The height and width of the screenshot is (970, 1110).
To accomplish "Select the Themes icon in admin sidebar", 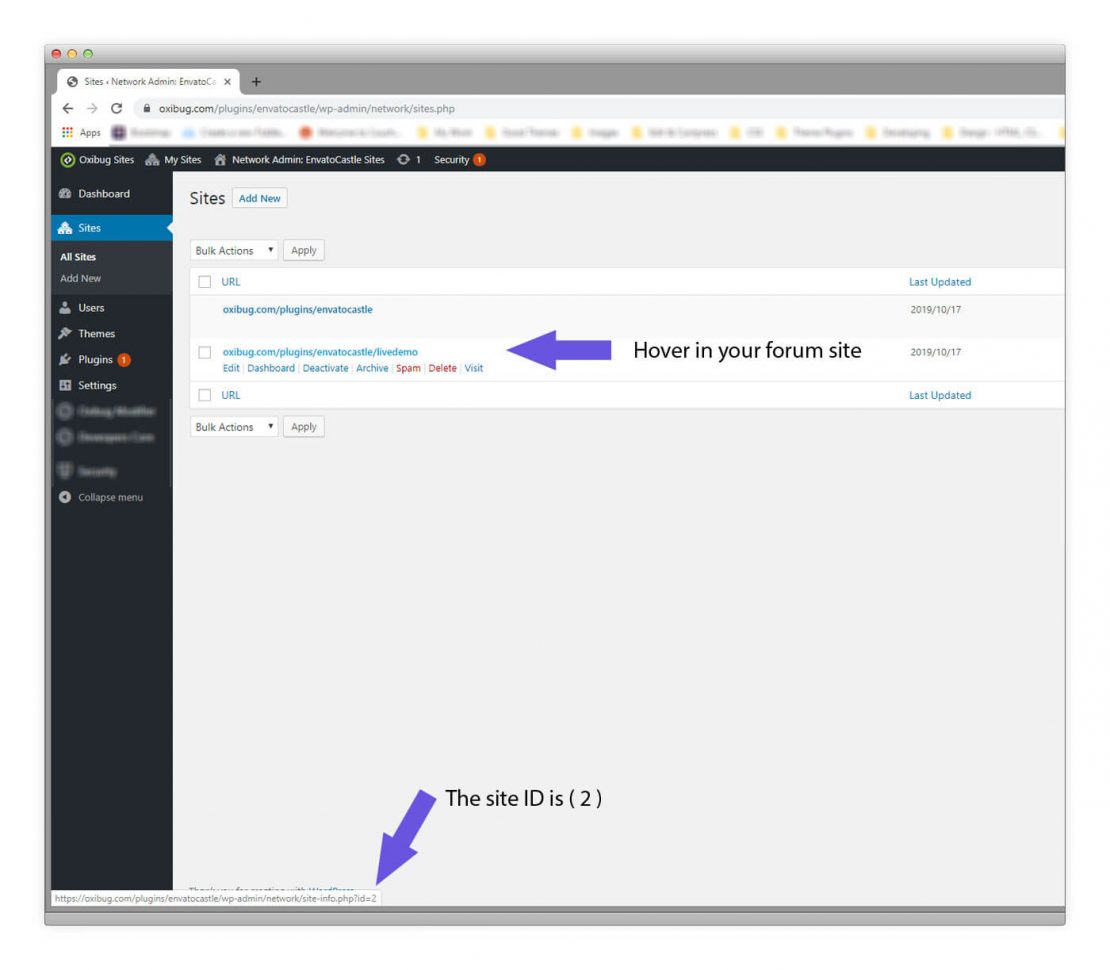I will [66, 333].
